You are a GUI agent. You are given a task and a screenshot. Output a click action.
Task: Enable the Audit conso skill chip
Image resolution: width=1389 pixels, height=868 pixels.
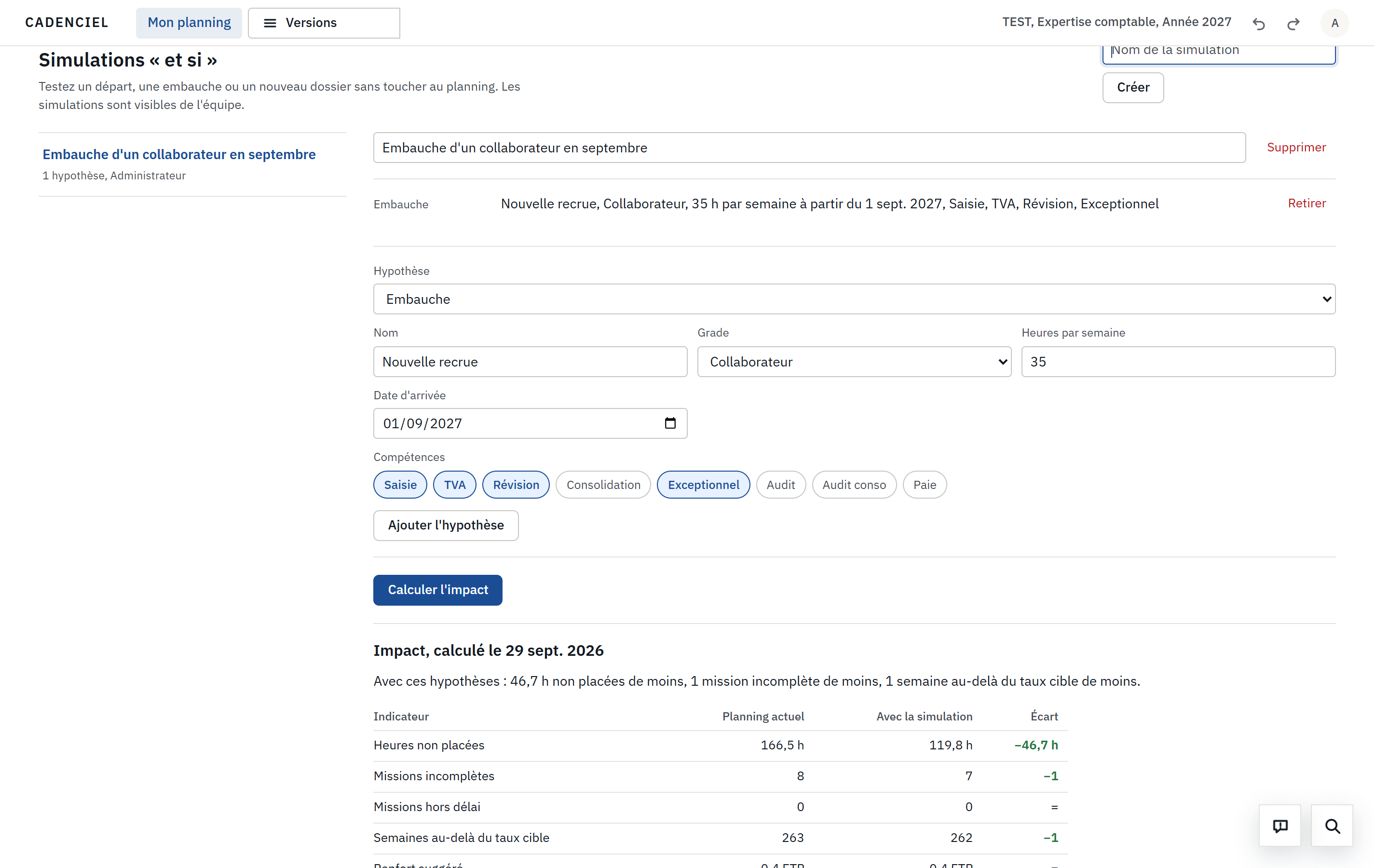tap(854, 485)
